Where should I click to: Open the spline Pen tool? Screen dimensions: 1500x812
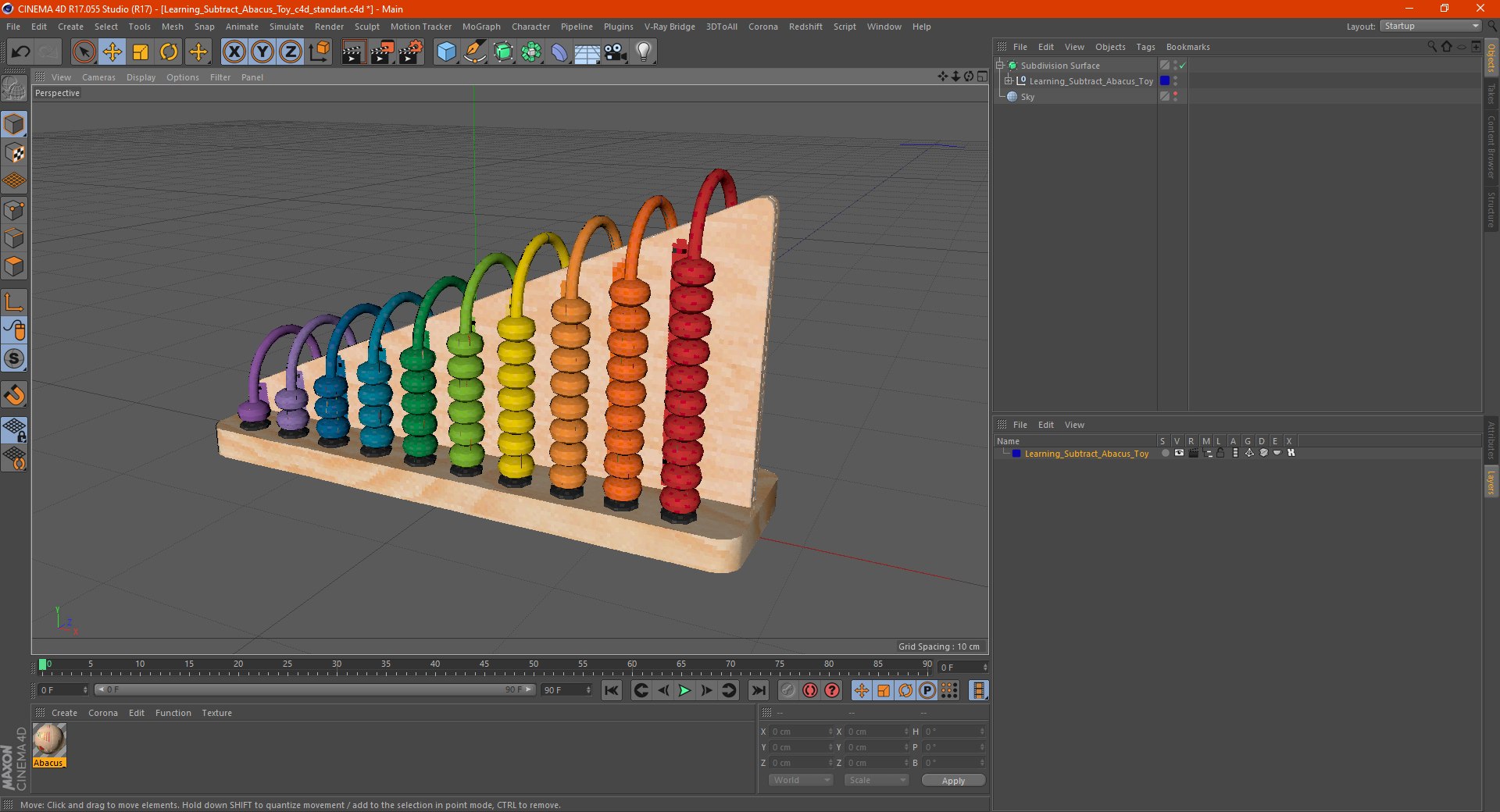474,52
